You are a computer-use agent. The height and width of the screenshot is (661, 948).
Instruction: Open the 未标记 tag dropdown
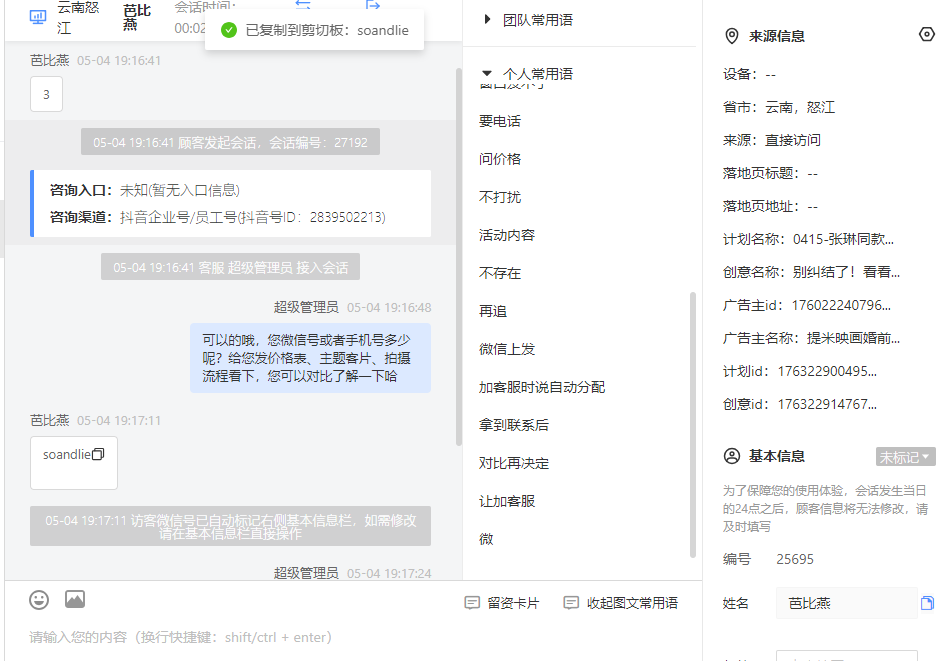click(905, 457)
